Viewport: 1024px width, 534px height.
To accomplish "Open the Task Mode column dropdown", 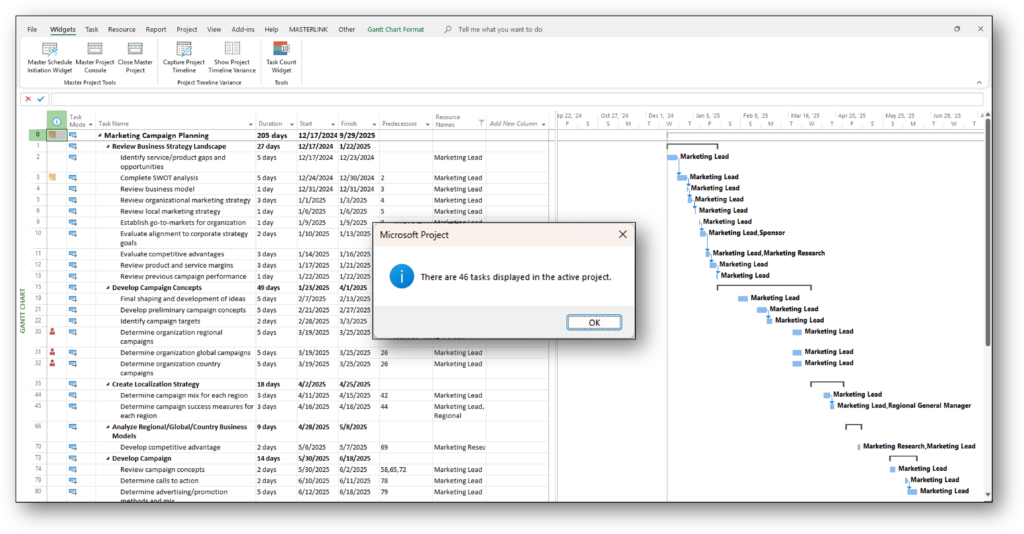I will click(90, 125).
